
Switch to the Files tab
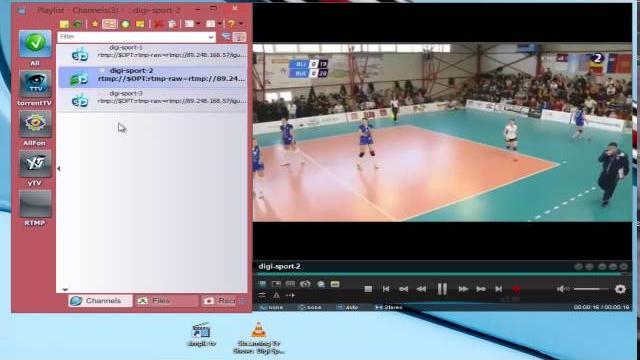coord(166,301)
